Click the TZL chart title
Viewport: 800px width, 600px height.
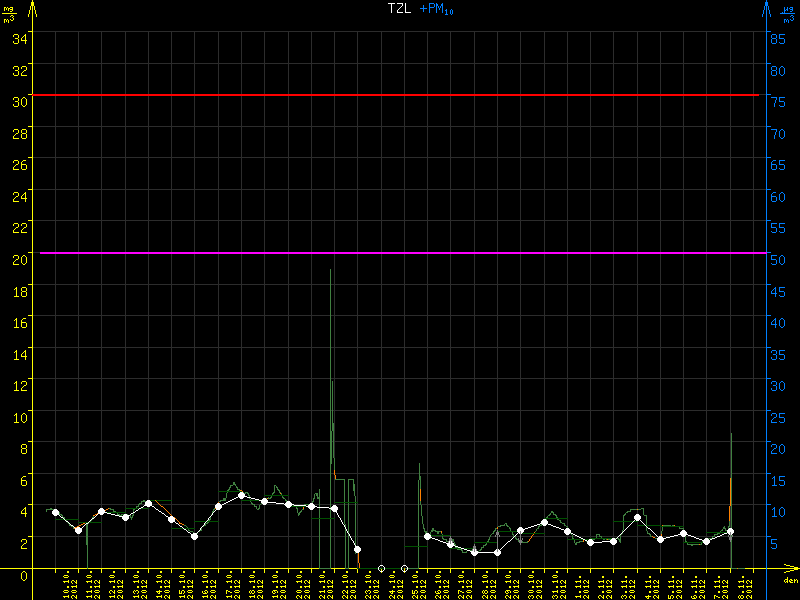tap(399, 9)
